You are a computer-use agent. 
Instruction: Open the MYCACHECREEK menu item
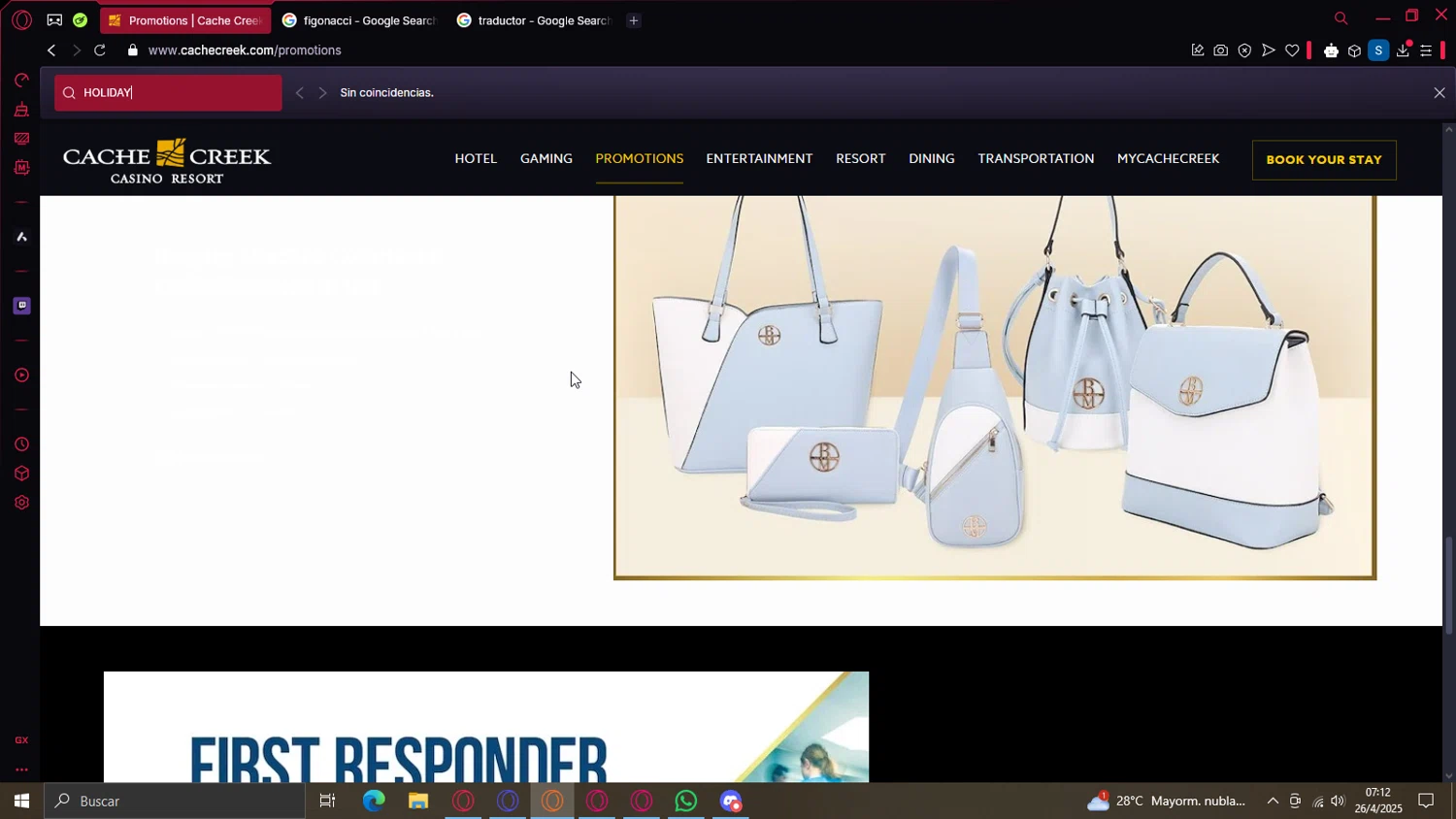(1168, 158)
